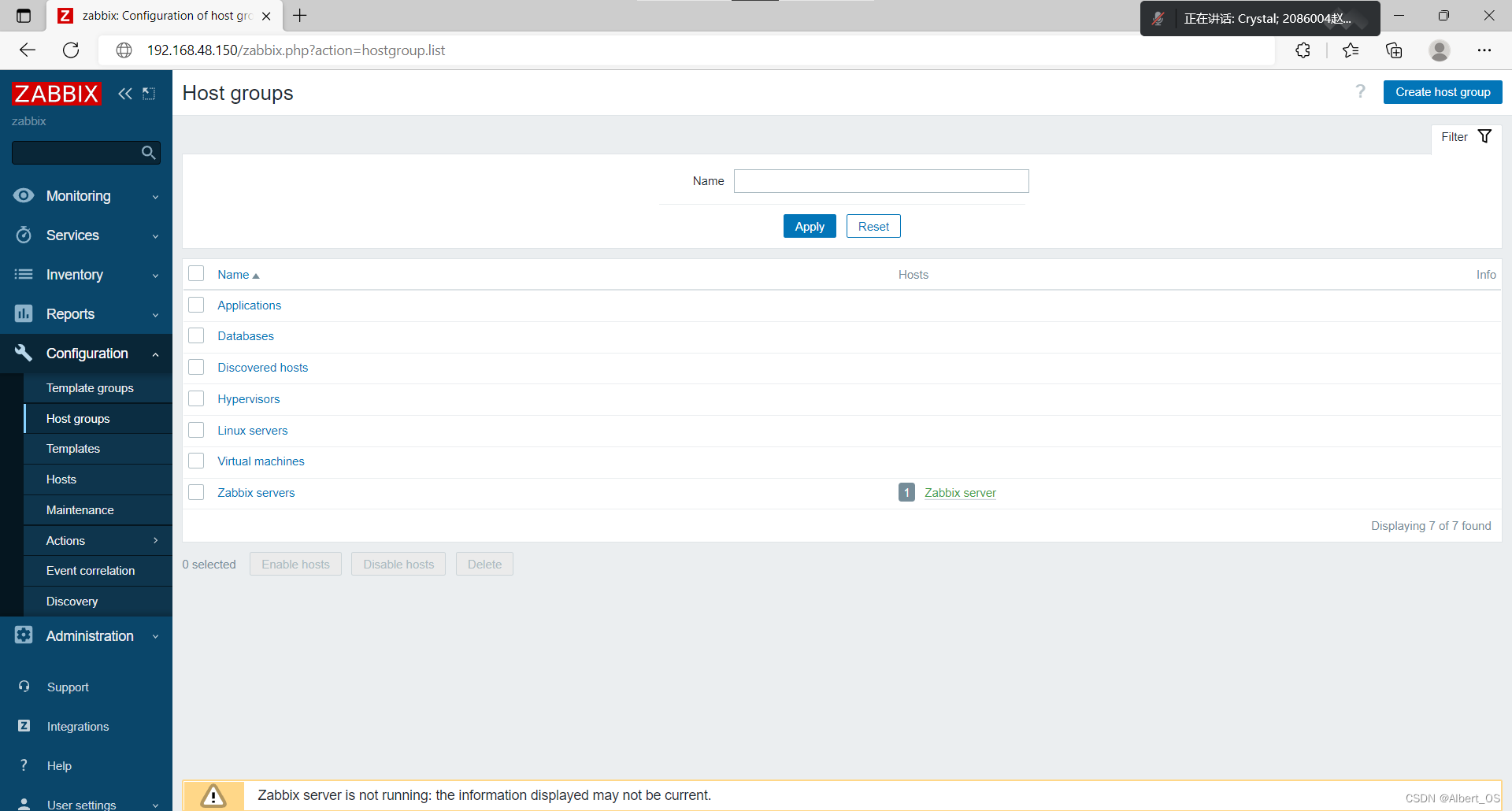Expand the Inventory menu chevron
The width and height of the screenshot is (1512, 811).
point(155,276)
